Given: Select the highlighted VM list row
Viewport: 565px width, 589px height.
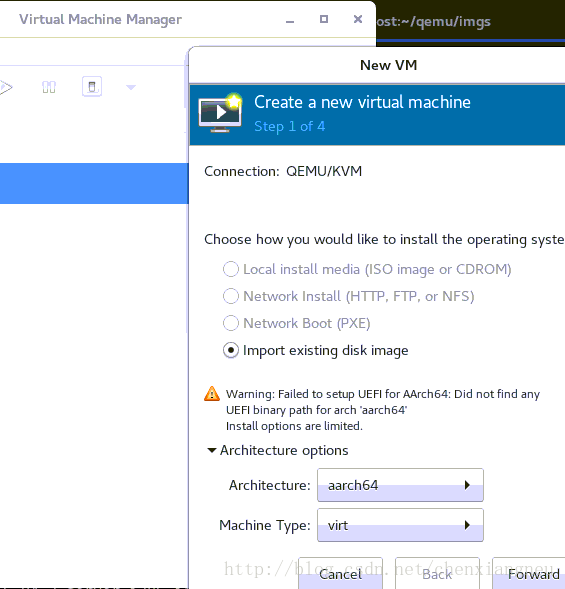Looking at the screenshot, I should [94, 183].
